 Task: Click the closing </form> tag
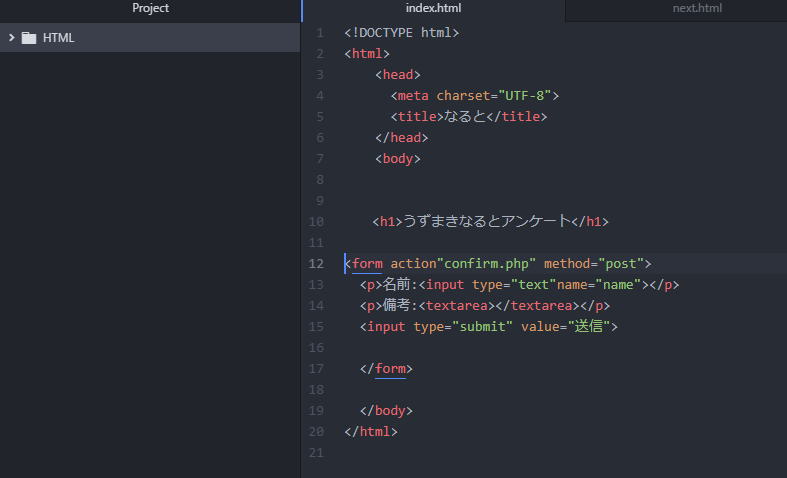(386, 369)
